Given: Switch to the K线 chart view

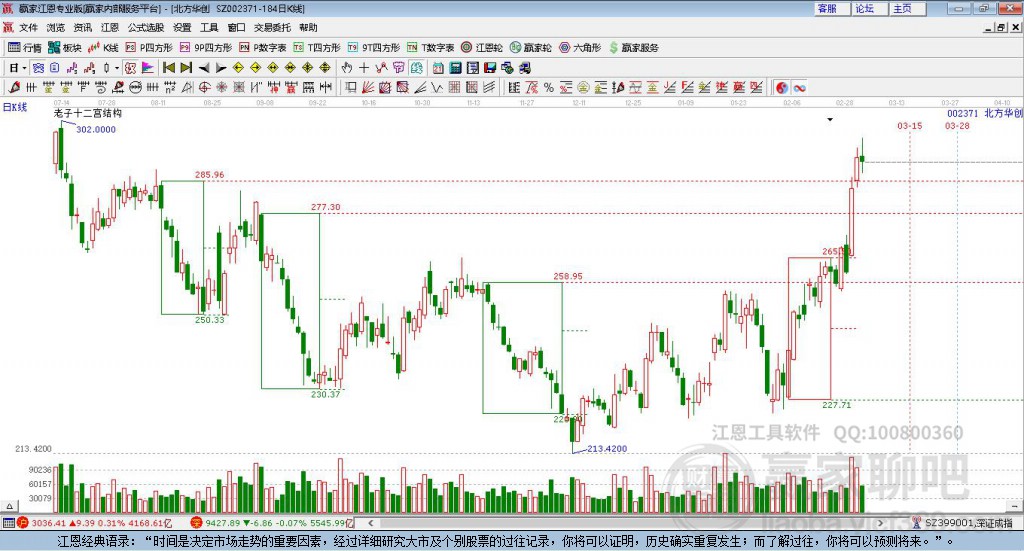Looking at the screenshot, I should (x=103, y=48).
